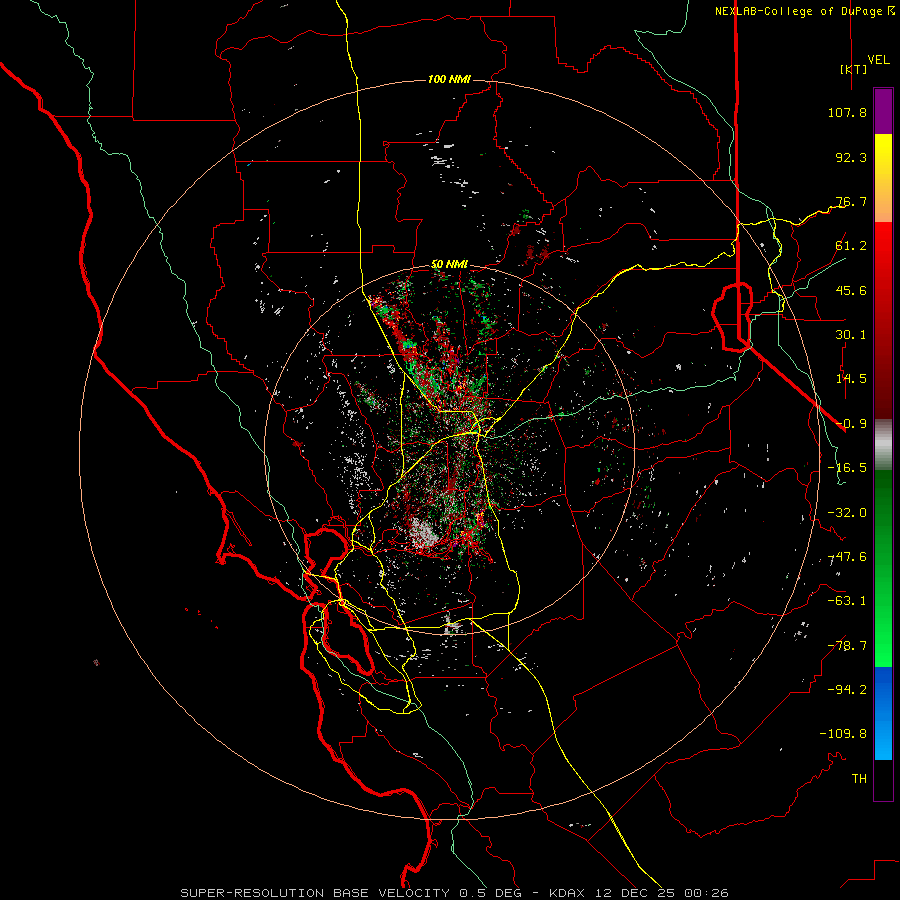This screenshot has height=900, width=900.
Task: Click the 61.2 velocity scale value
Action: coord(851,246)
